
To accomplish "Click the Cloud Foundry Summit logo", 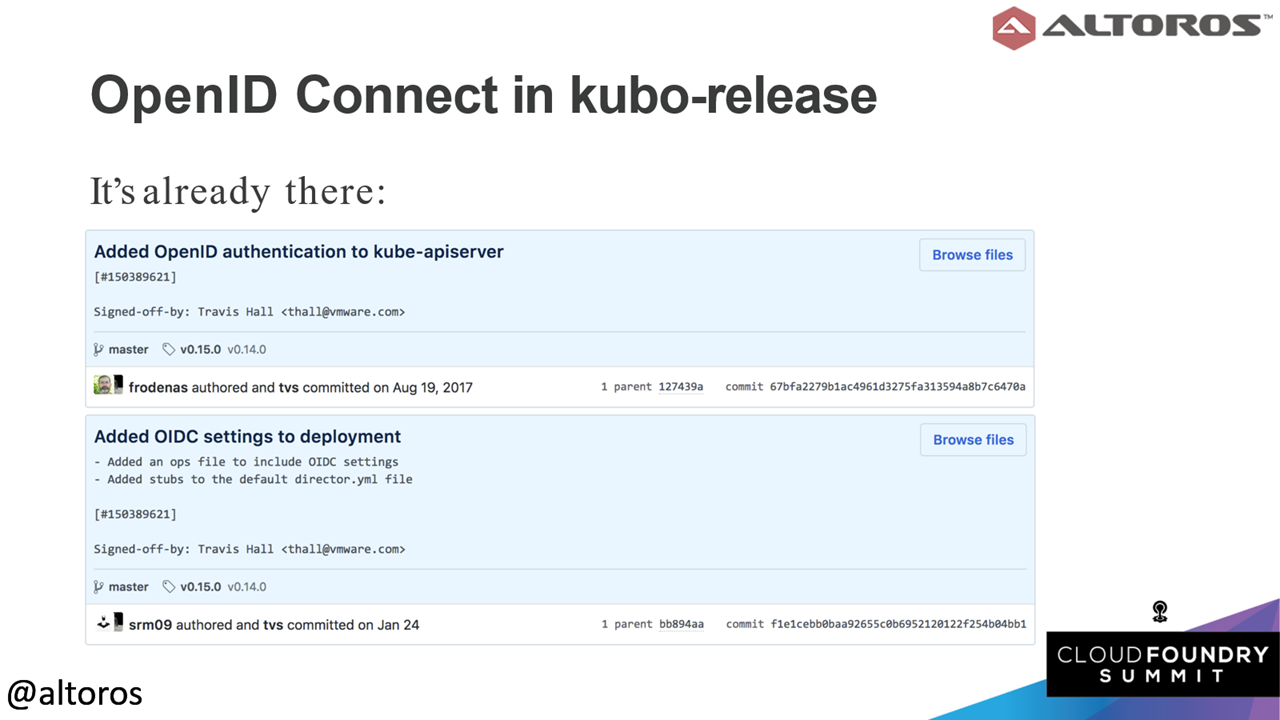I will [1163, 664].
